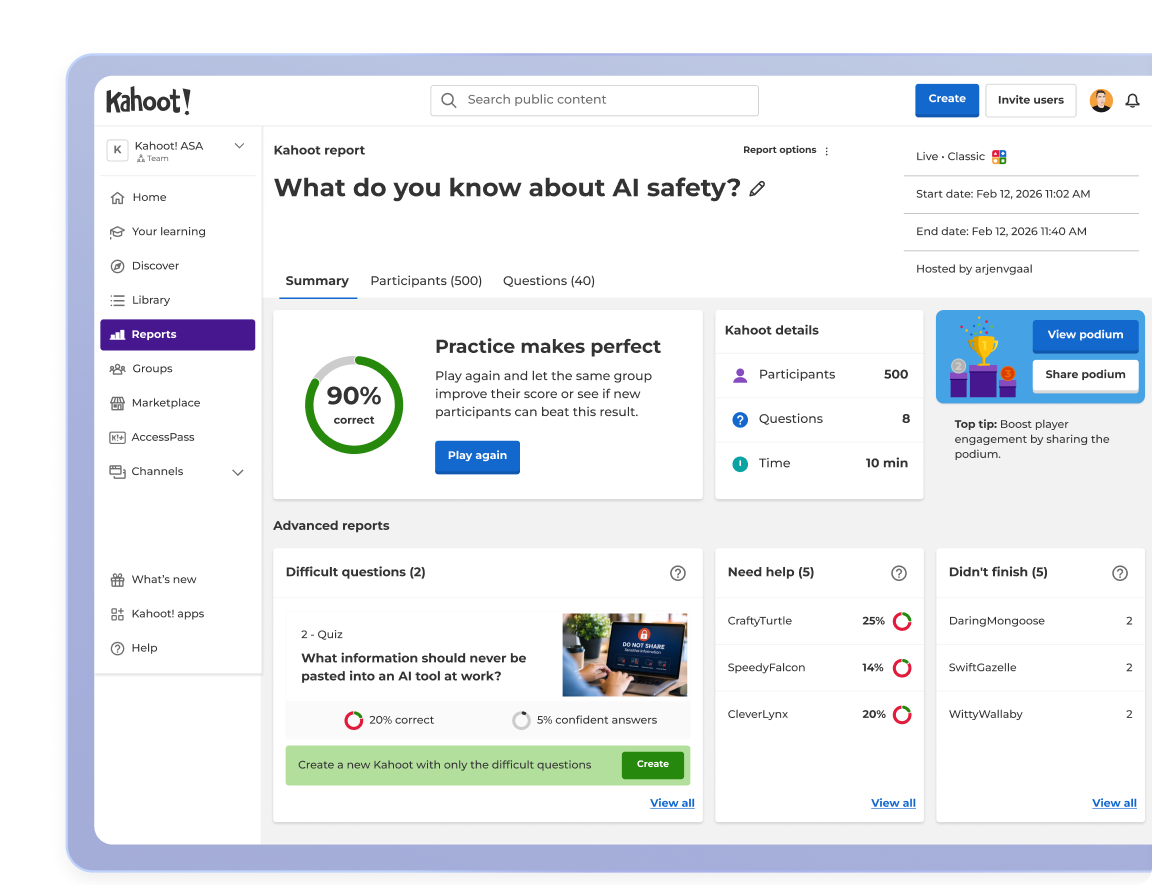The width and height of the screenshot is (1152, 885).
Task: Click the Search public content field
Action: coord(594,100)
